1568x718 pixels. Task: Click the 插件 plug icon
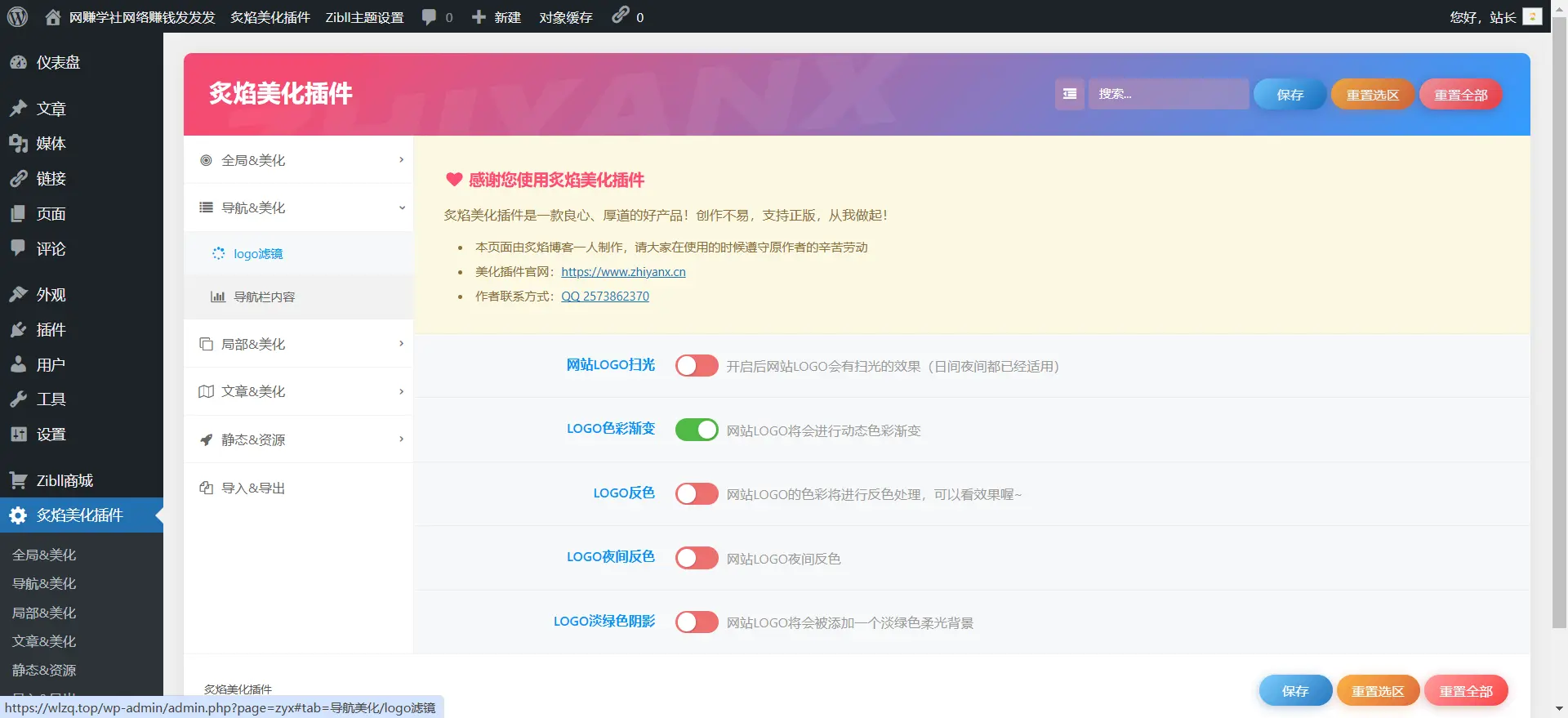pyautogui.click(x=18, y=330)
